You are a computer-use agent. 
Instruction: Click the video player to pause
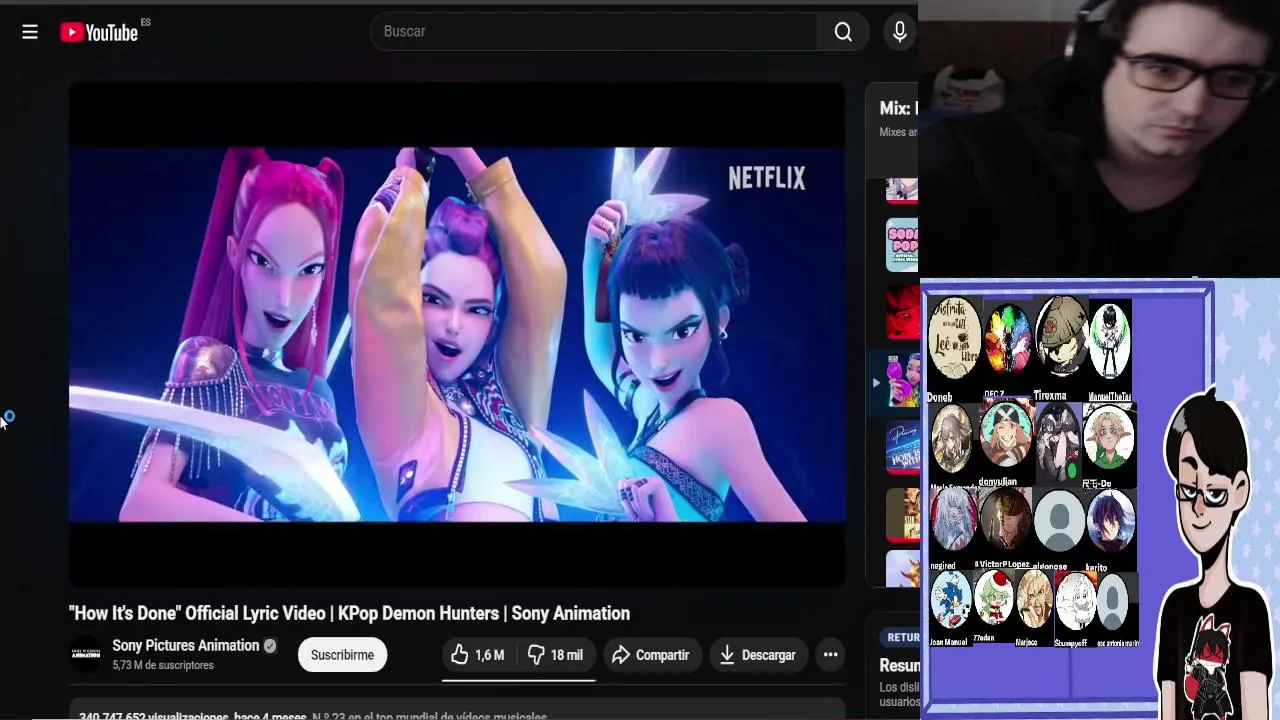[457, 334]
